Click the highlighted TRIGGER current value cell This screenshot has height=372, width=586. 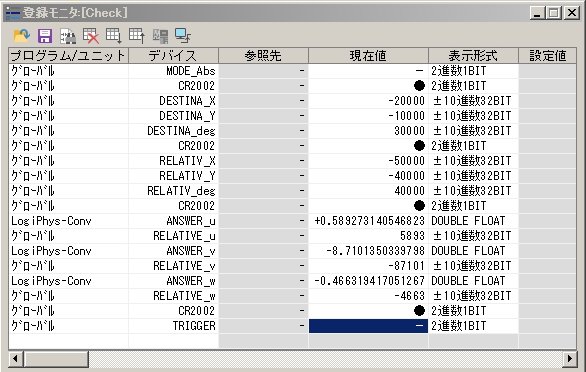click(368, 326)
